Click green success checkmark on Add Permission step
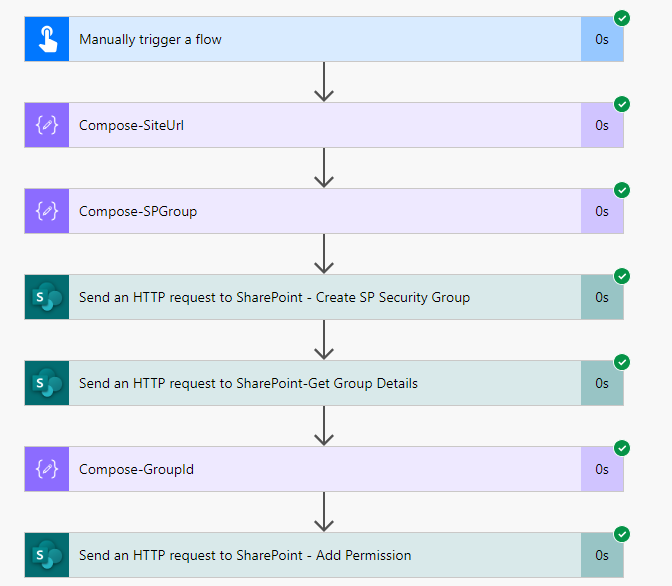This screenshot has width=672, height=586. (x=621, y=534)
